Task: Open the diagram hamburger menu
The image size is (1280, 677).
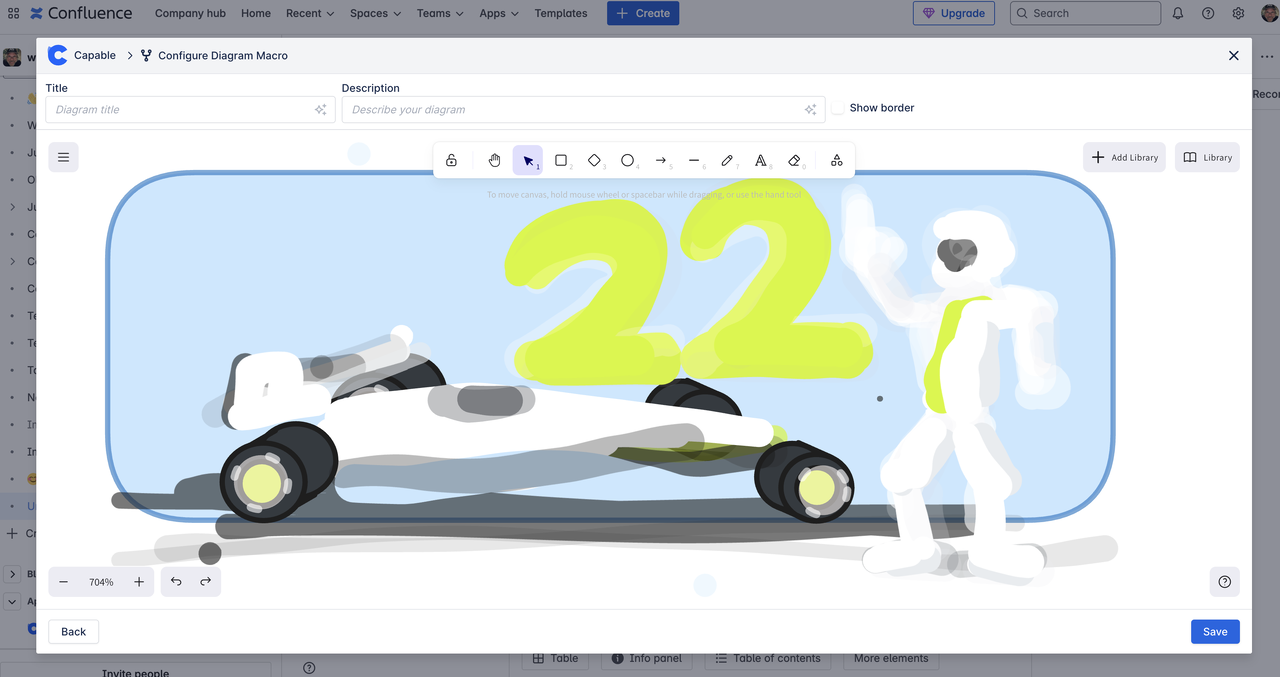Action: 63,157
